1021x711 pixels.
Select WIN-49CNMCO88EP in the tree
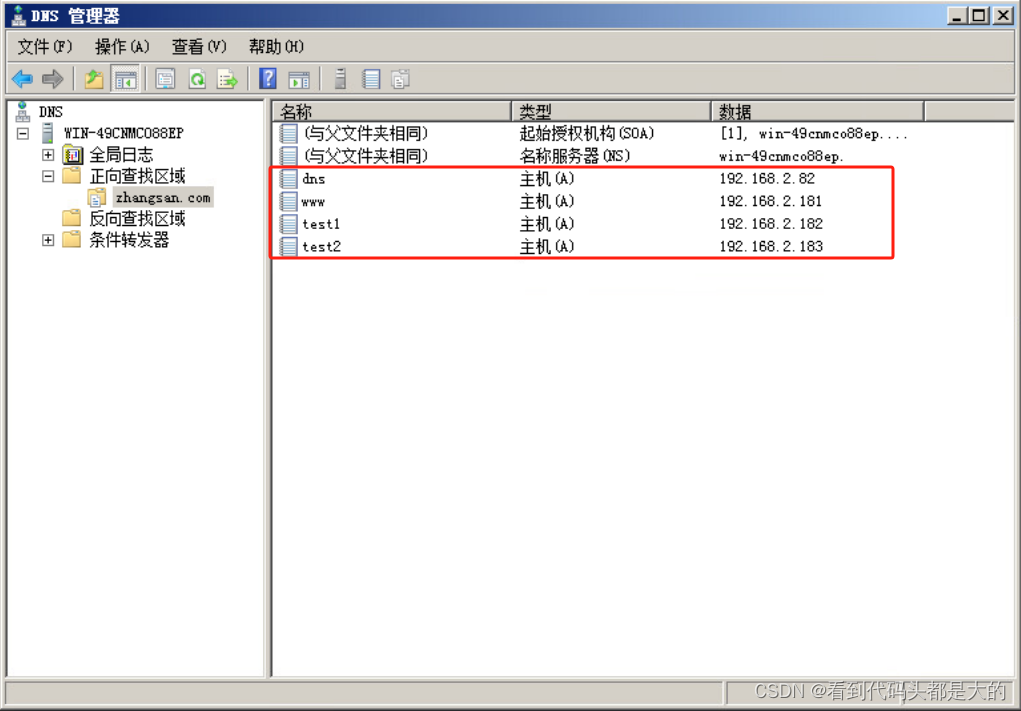(124, 133)
